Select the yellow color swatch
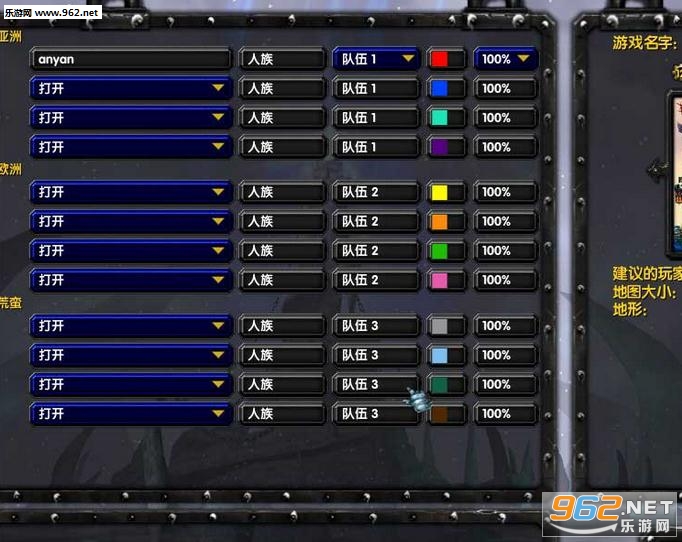The height and width of the screenshot is (542, 682). point(439,192)
